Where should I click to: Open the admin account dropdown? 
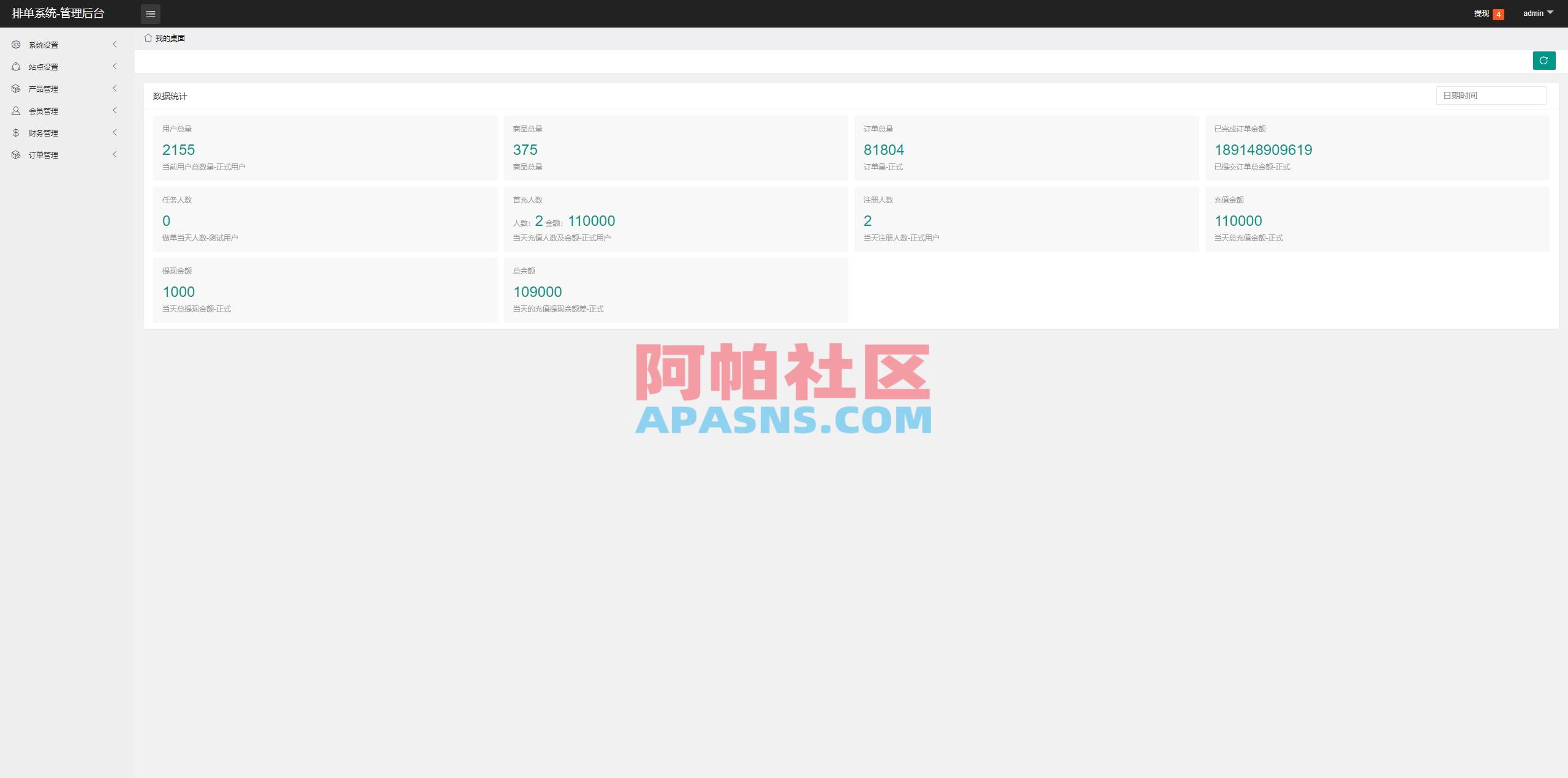pos(1537,13)
